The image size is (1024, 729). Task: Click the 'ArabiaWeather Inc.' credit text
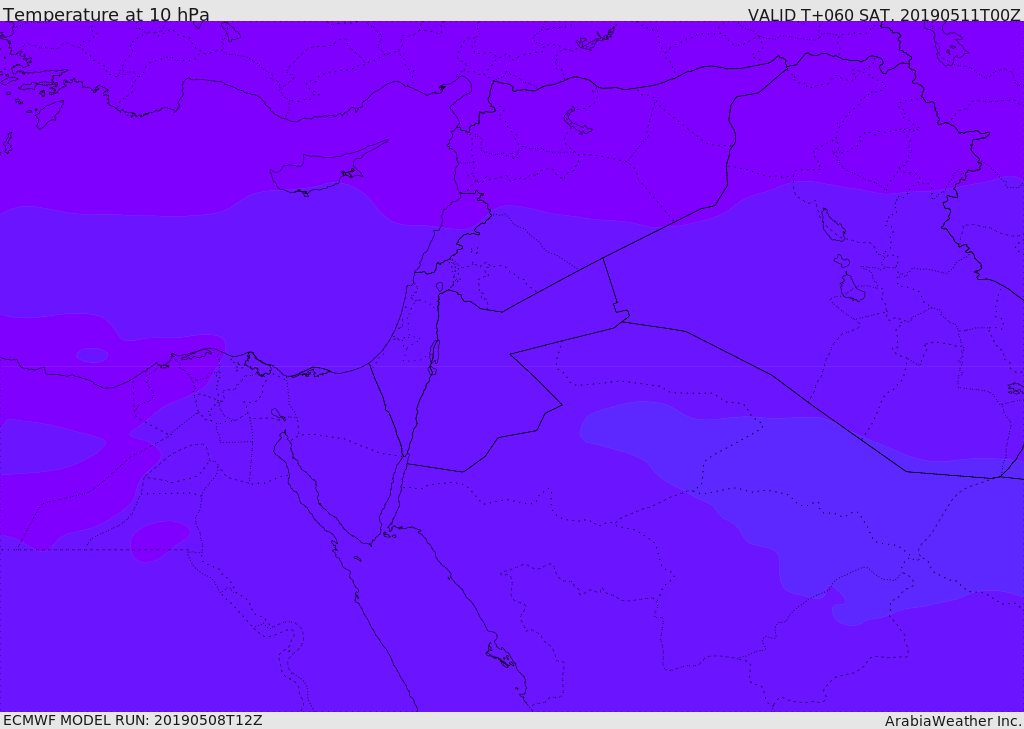pos(953,721)
